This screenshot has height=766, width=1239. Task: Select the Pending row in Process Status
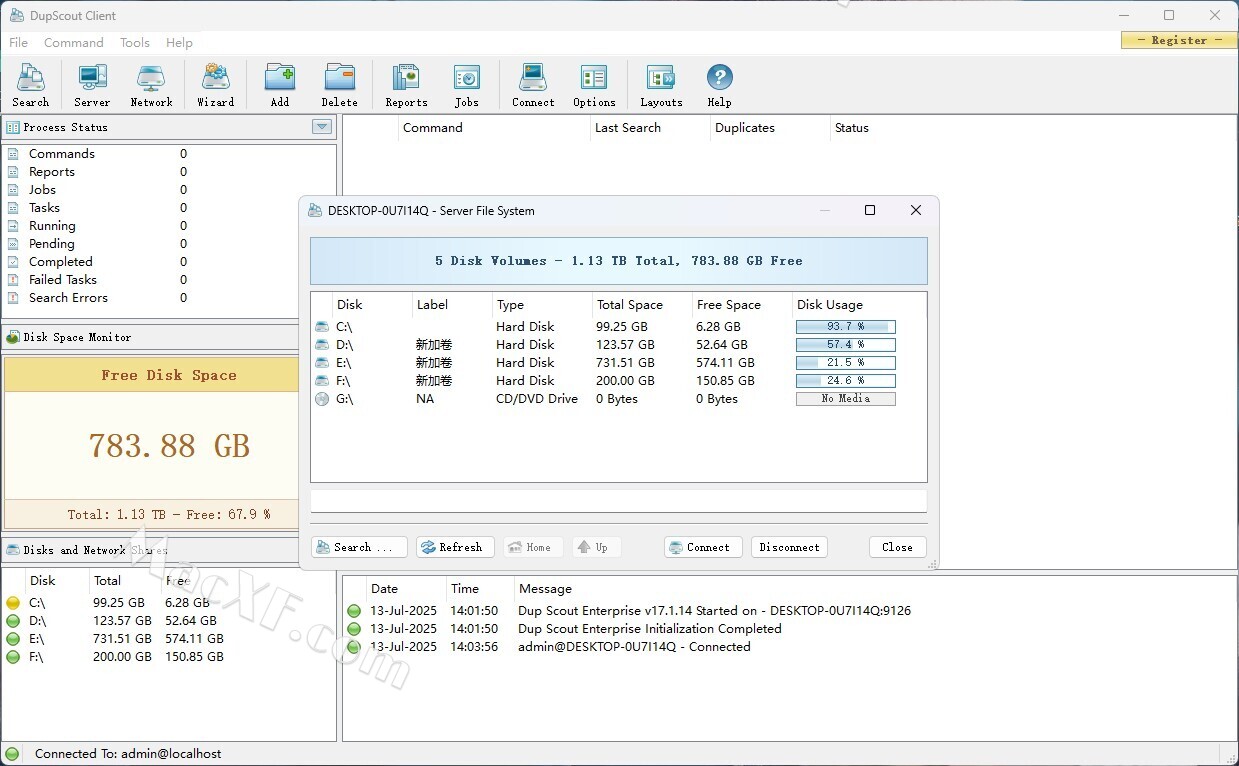pos(169,244)
